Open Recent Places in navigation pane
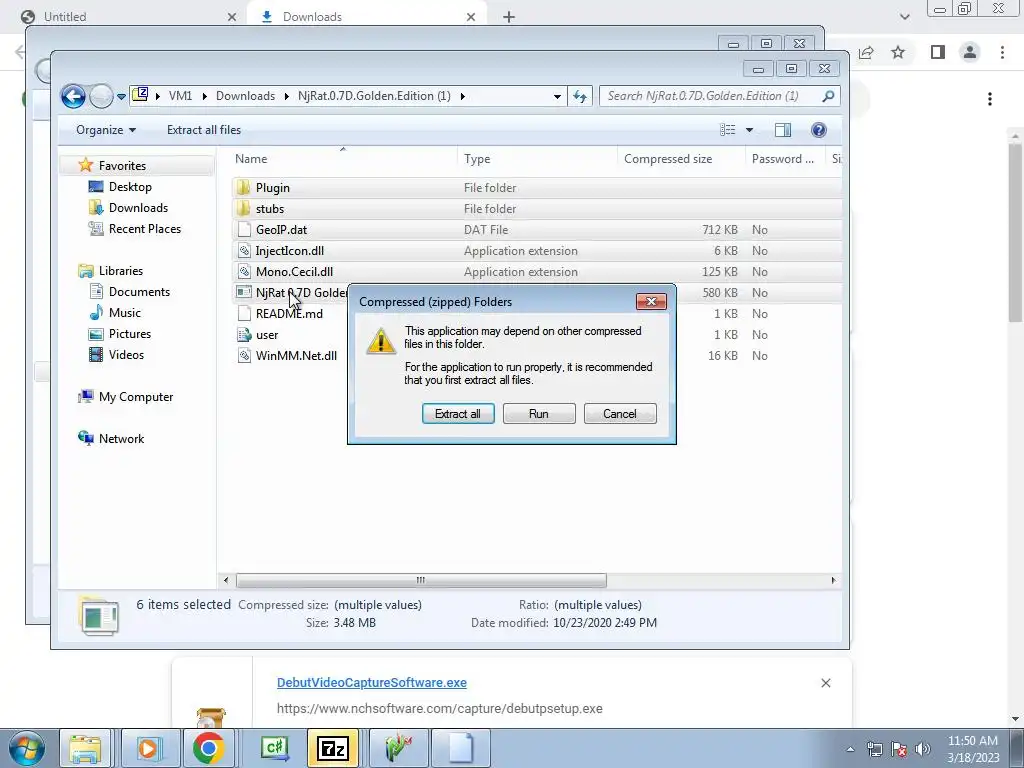The image size is (1024, 768). tap(144, 229)
